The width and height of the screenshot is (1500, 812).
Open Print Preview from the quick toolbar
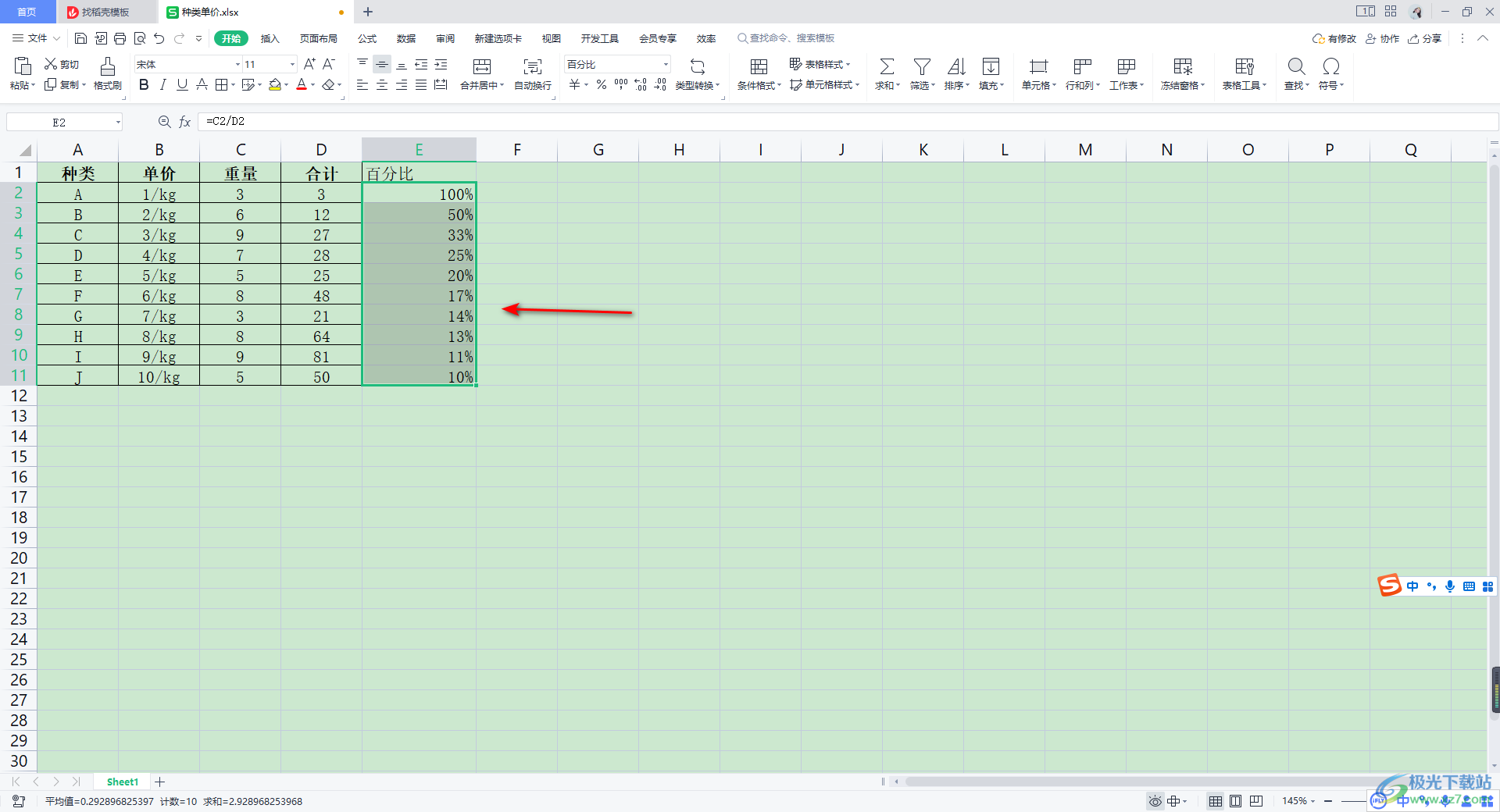(x=140, y=38)
